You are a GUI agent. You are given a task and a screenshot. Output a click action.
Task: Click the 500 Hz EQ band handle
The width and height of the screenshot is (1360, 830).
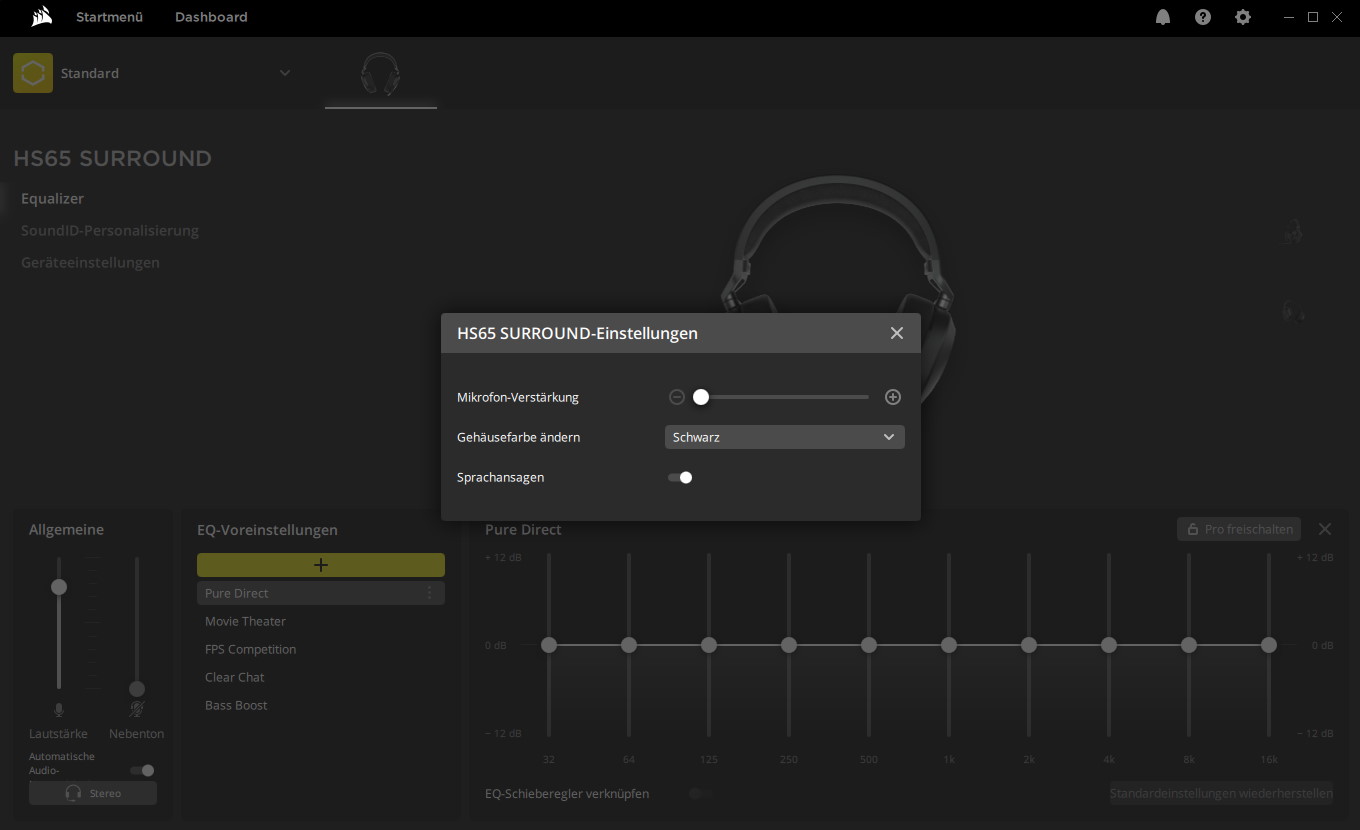869,645
